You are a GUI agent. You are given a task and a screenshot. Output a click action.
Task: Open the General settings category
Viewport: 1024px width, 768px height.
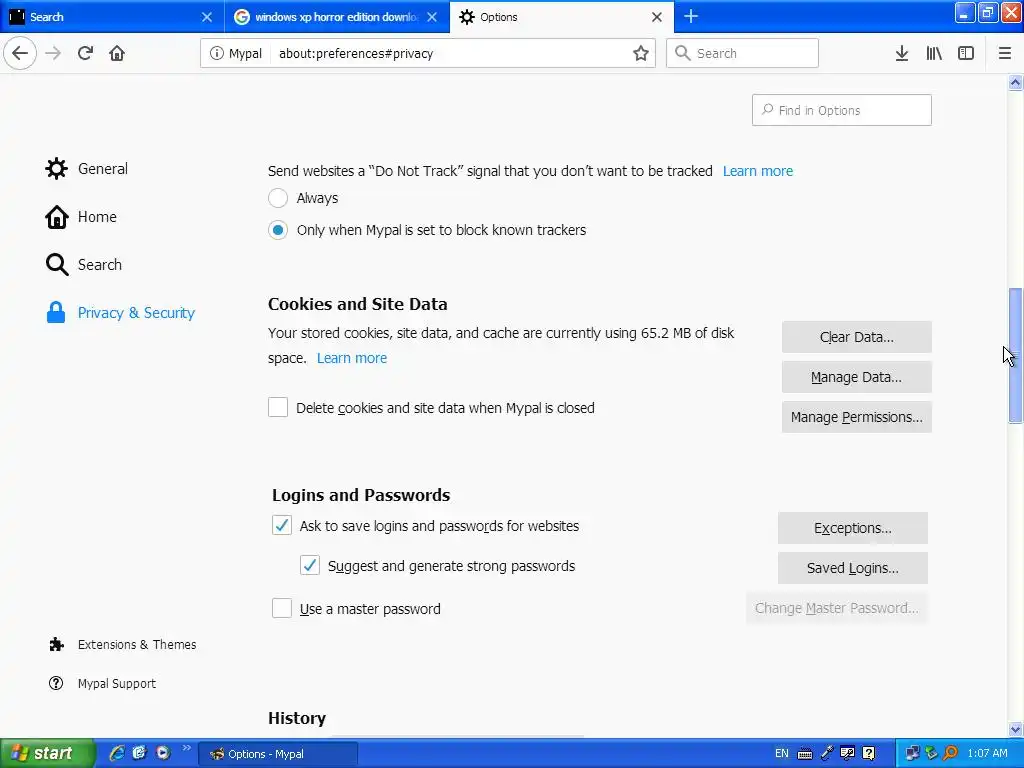pos(87,168)
